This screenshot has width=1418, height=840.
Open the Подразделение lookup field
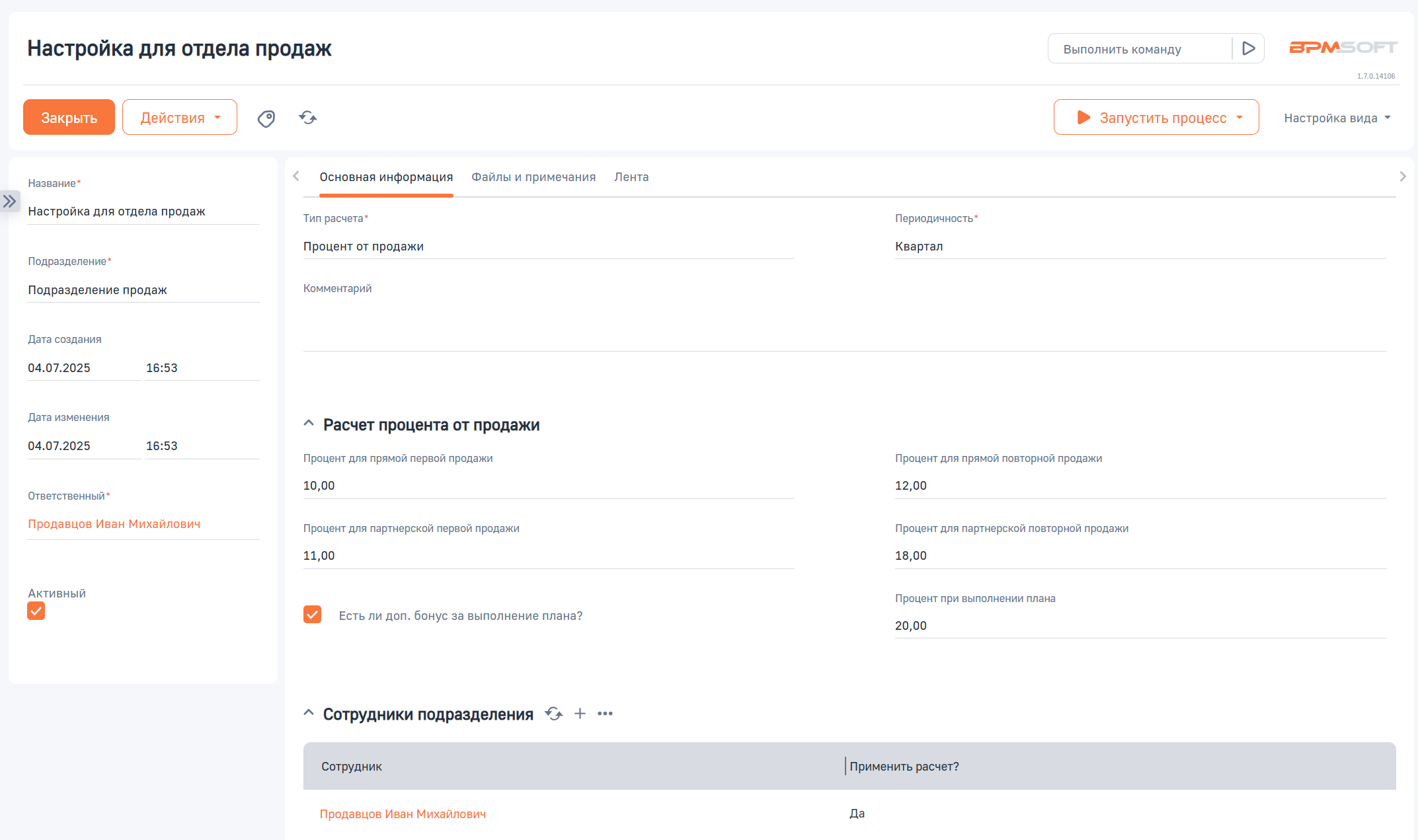(143, 289)
